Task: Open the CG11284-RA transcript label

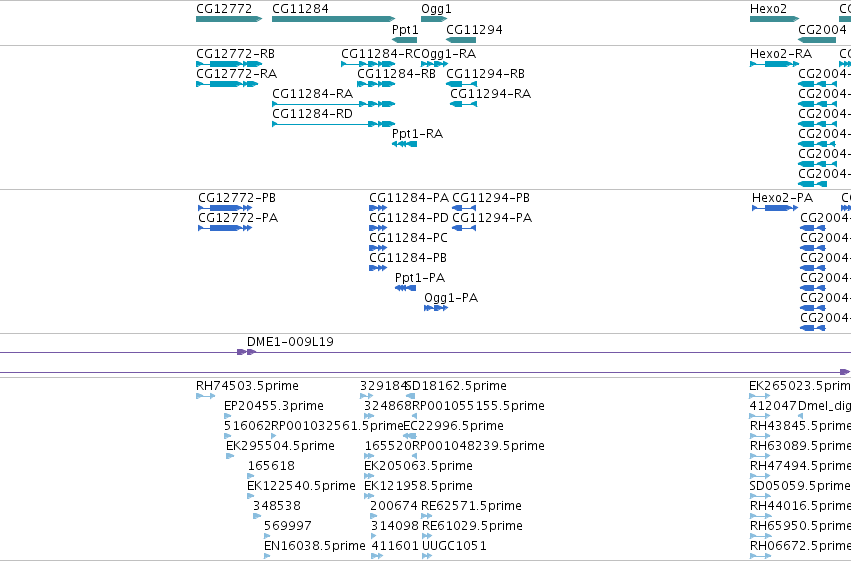Action: (312, 93)
